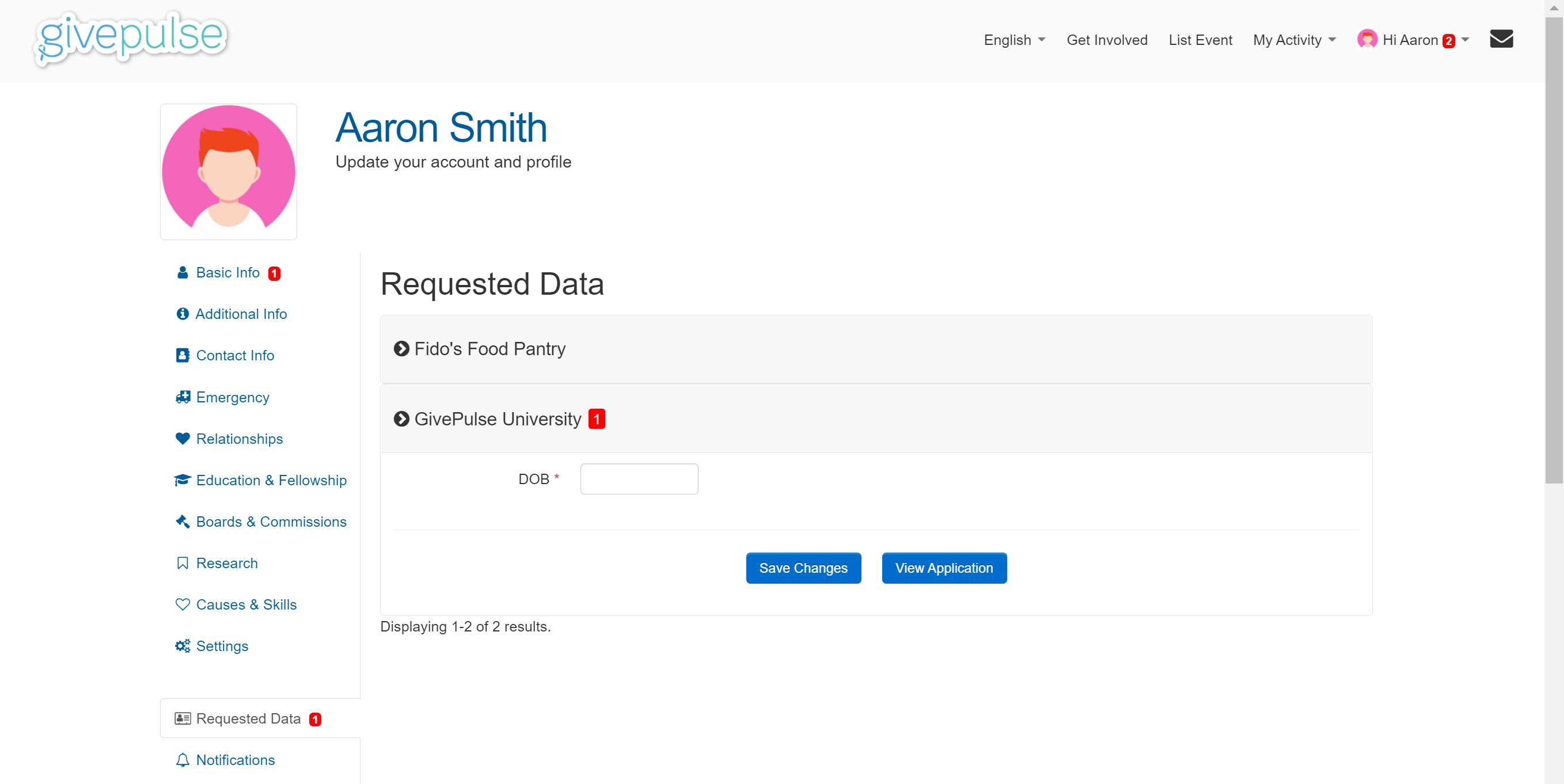This screenshot has height=784, width=1564.
Task: Click the Additional Info circle icon
Action: [182, 314]
